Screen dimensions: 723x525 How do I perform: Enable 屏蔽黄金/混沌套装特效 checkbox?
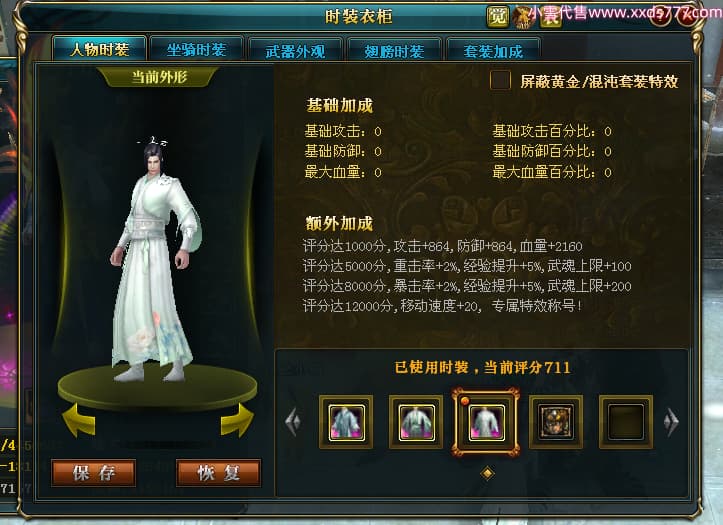(x=500, y=81)
